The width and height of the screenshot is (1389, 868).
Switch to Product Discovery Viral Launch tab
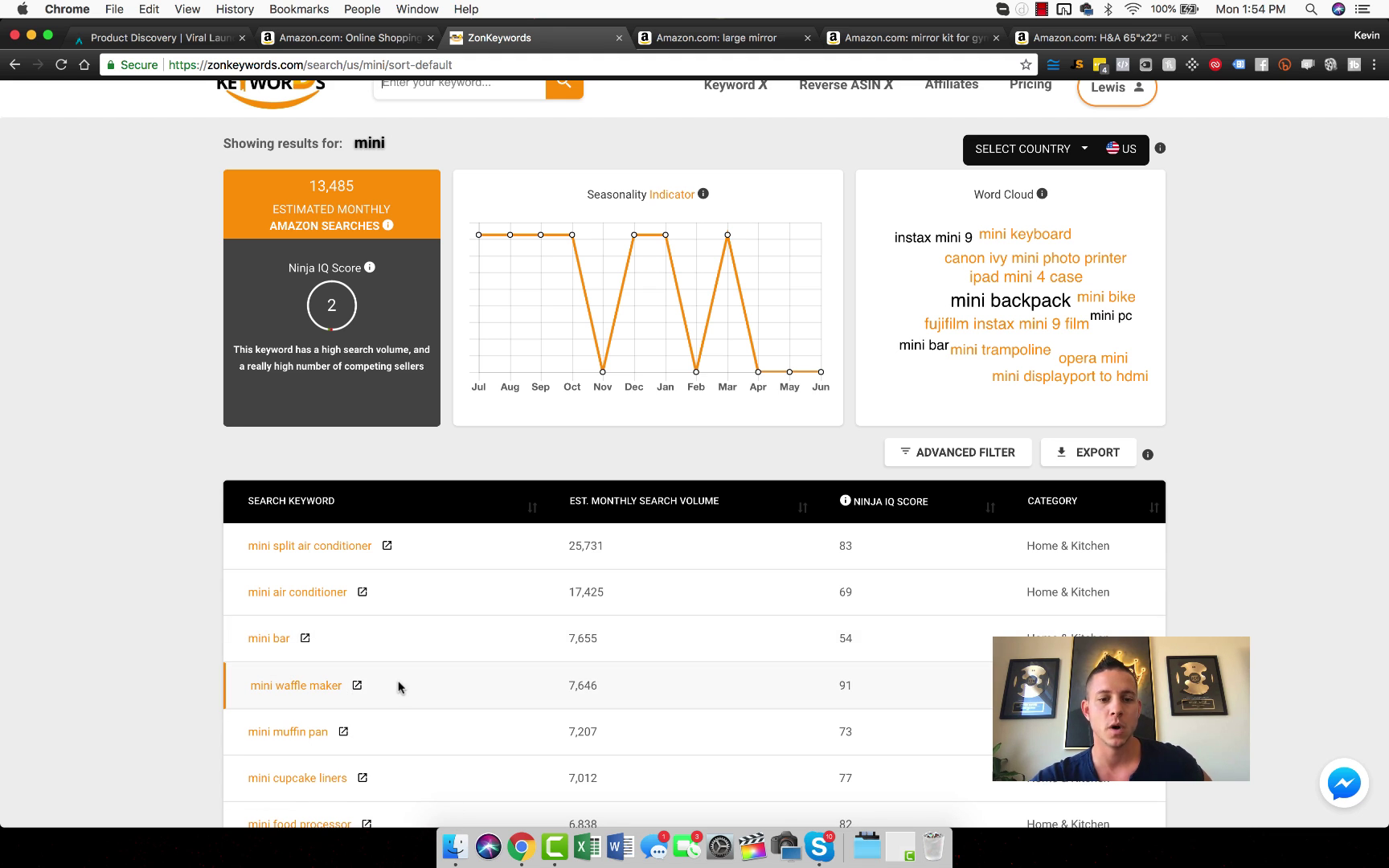tap(161, 38)
